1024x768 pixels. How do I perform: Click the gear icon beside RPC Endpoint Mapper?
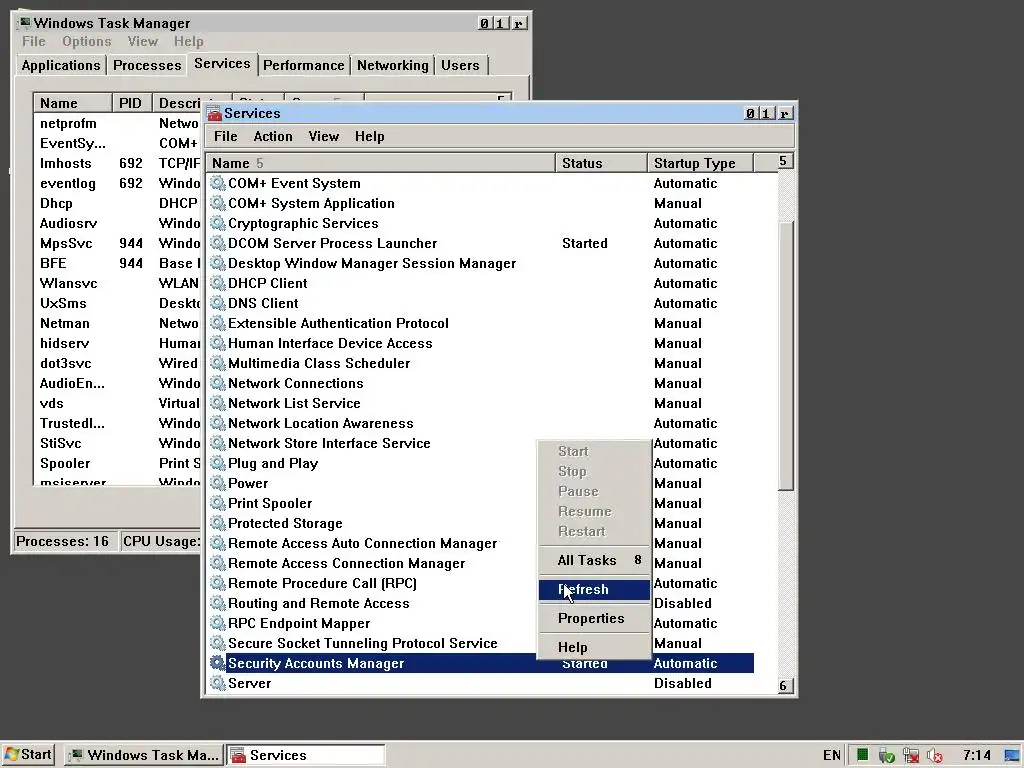pos(217,623)
